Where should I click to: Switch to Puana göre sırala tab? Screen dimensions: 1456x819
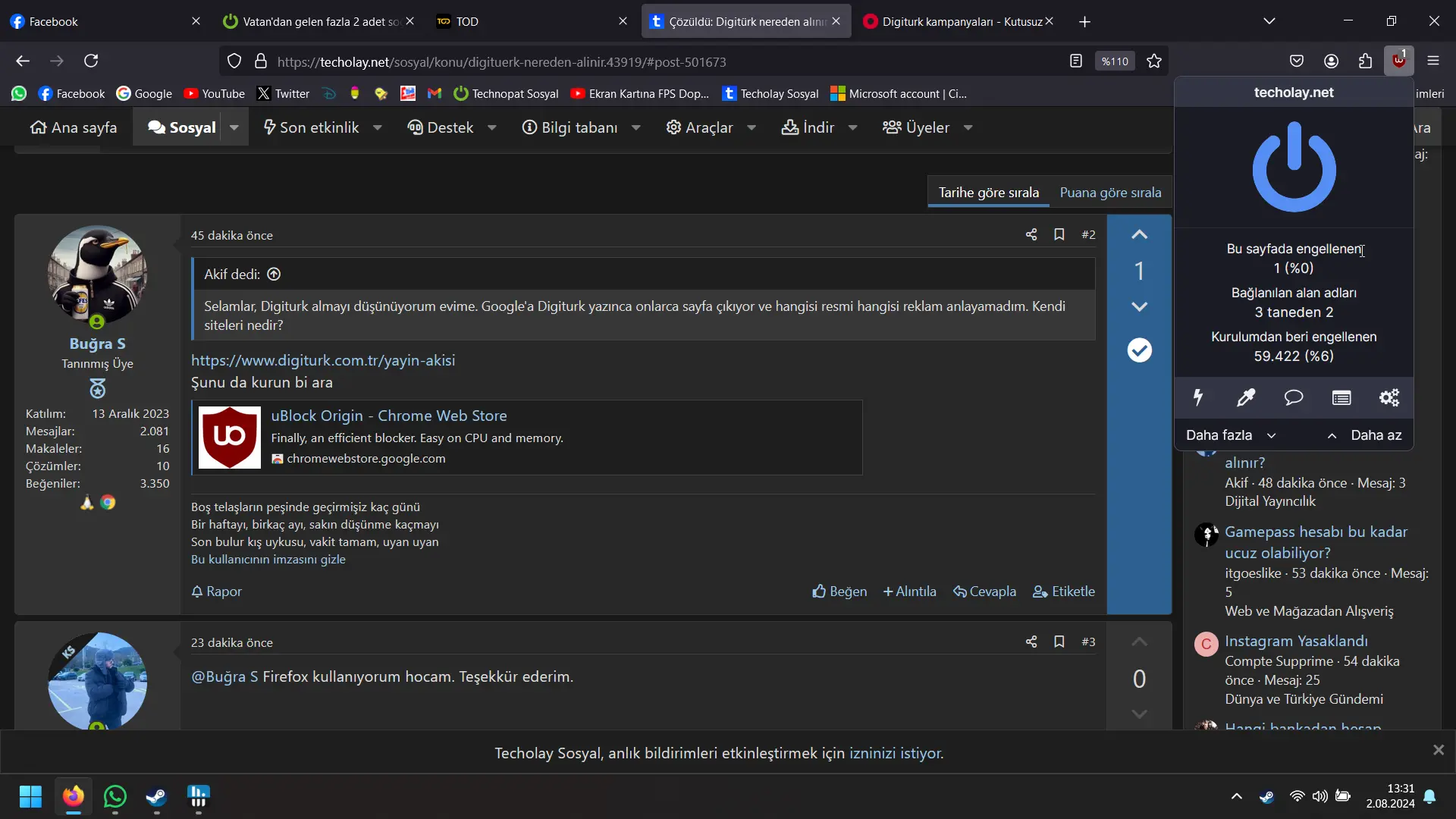1110,193
